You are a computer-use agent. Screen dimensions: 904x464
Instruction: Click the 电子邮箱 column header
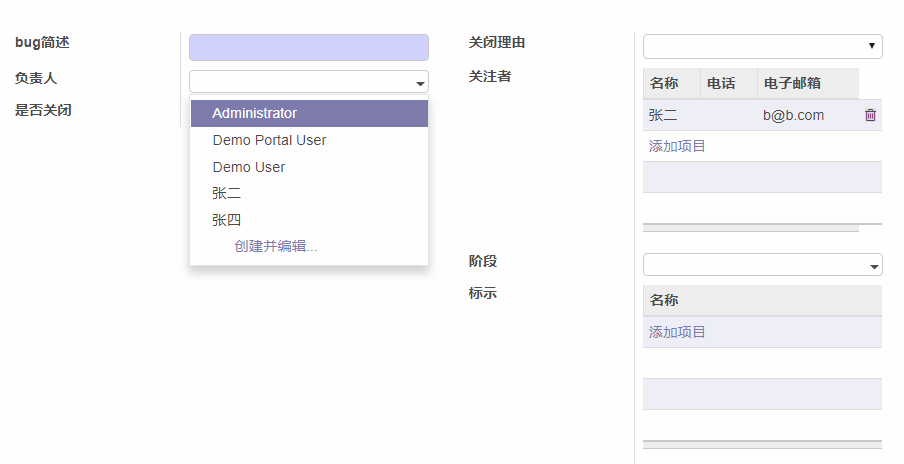pyautogui.click(x=808, y=83)
